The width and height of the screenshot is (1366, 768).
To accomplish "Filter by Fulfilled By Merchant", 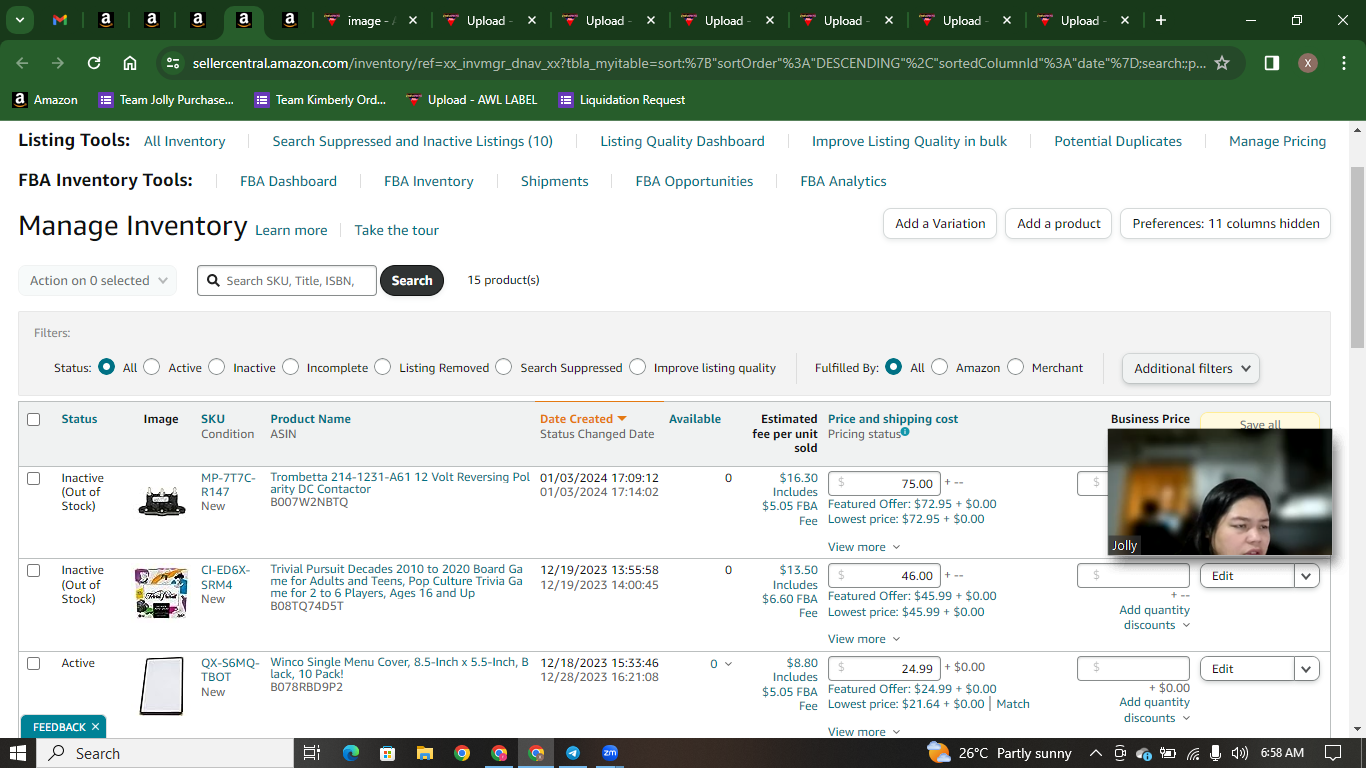I will coord(1016,367).
